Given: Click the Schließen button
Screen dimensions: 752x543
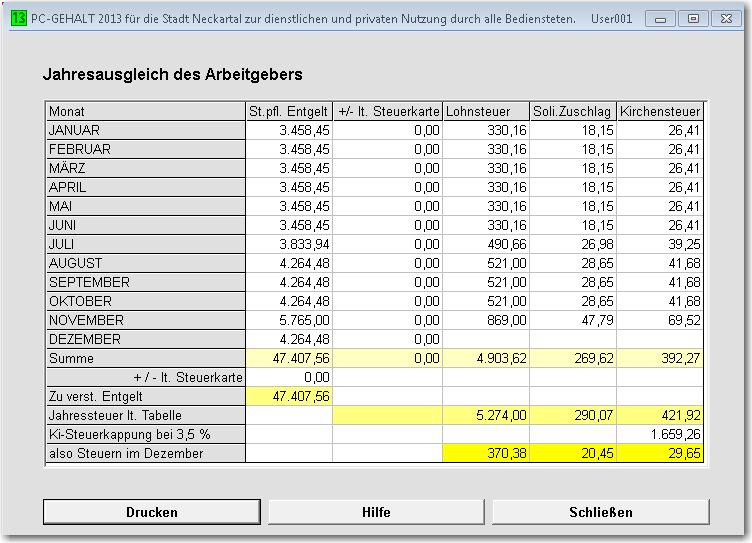Looking at the screenshot, I should 600,512.
